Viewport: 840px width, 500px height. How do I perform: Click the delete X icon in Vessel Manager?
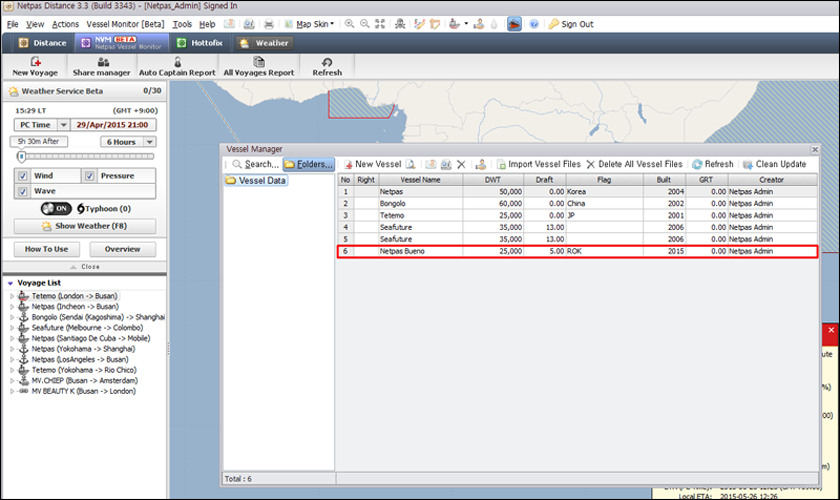click(461, 165)
